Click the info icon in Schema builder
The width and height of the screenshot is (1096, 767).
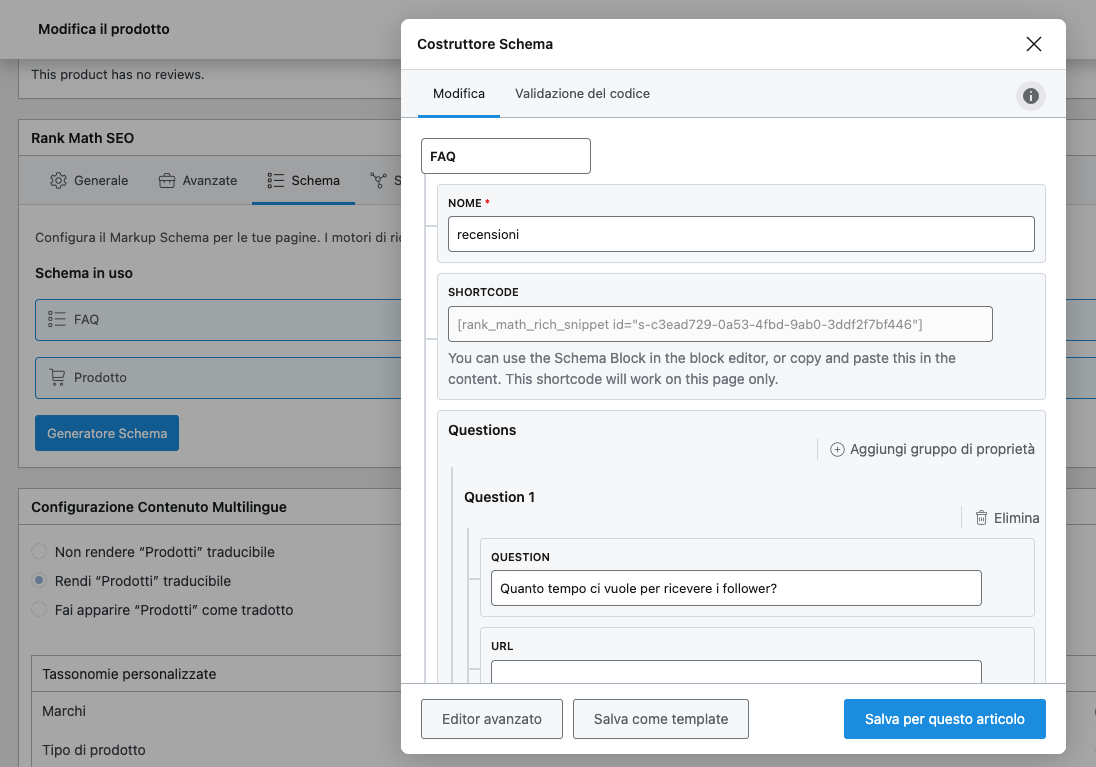[x=1030, y=96]
